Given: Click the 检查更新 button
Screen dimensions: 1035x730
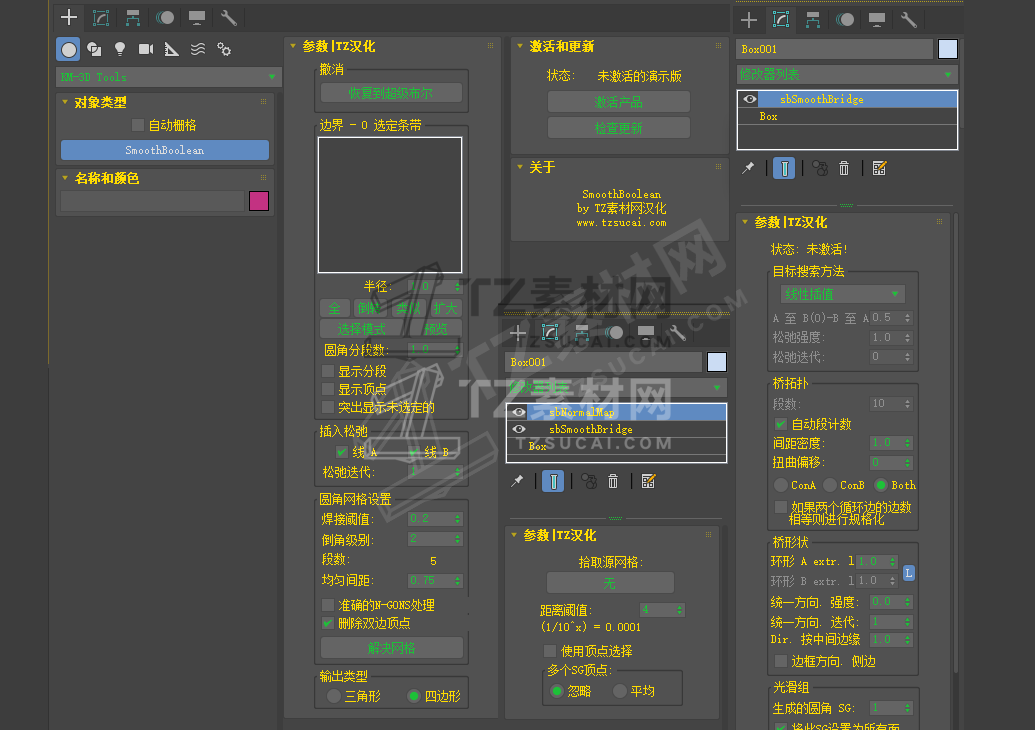Looking at the screenshot, I should pyautogui.click(x=618, y=127).
